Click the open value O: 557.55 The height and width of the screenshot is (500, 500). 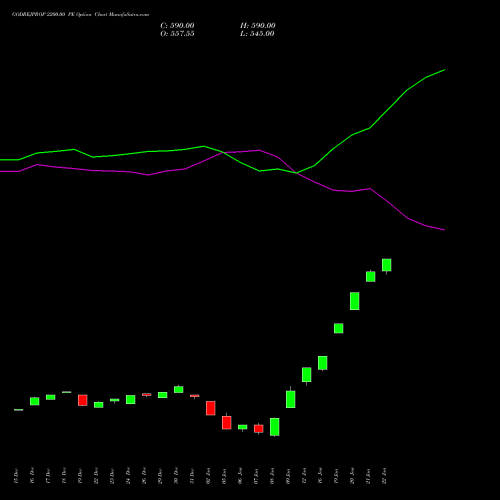click(x=177, y=34)
